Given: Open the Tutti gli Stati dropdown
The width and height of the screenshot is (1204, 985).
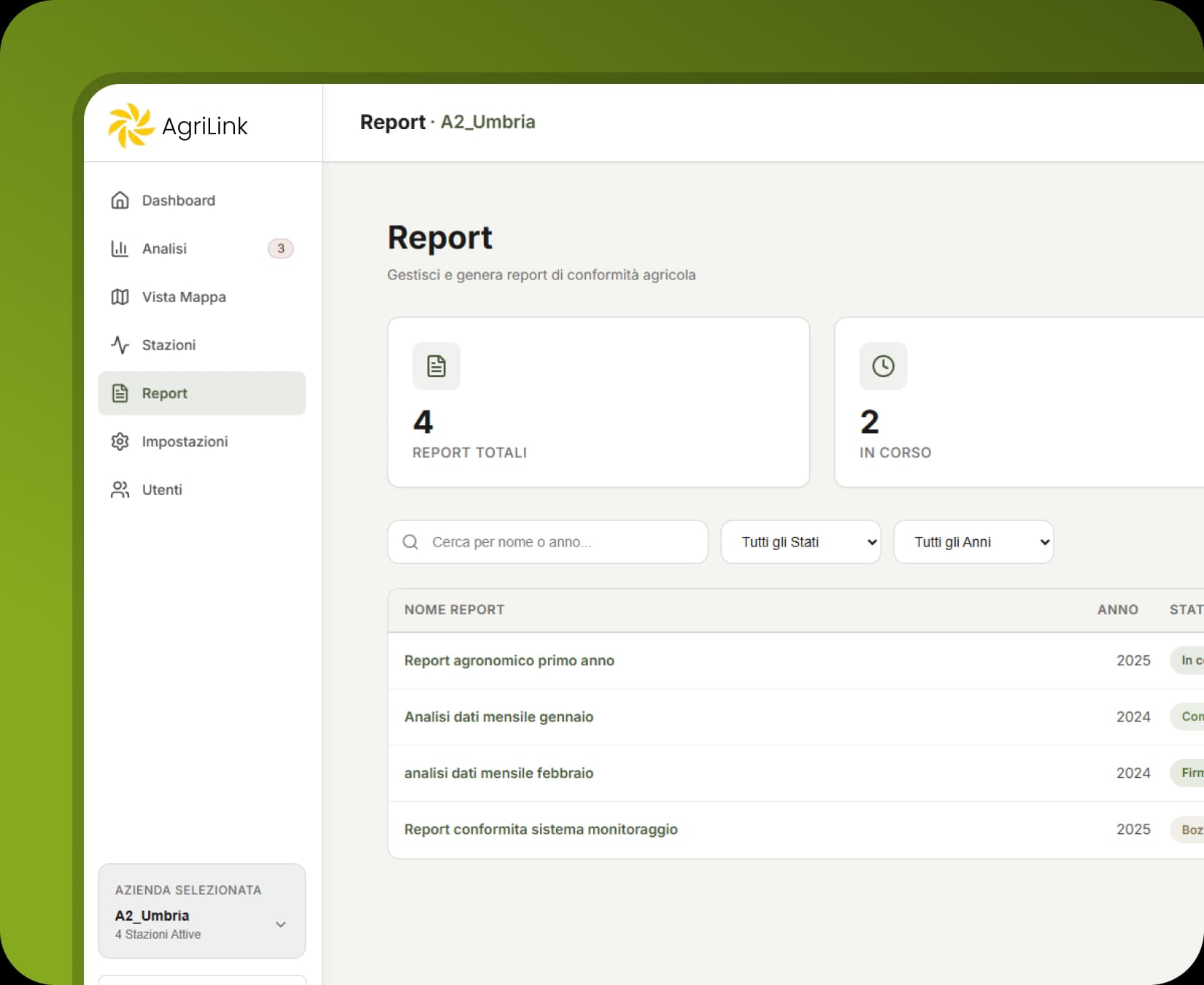Looking at the screenshot, I should 800,542.
